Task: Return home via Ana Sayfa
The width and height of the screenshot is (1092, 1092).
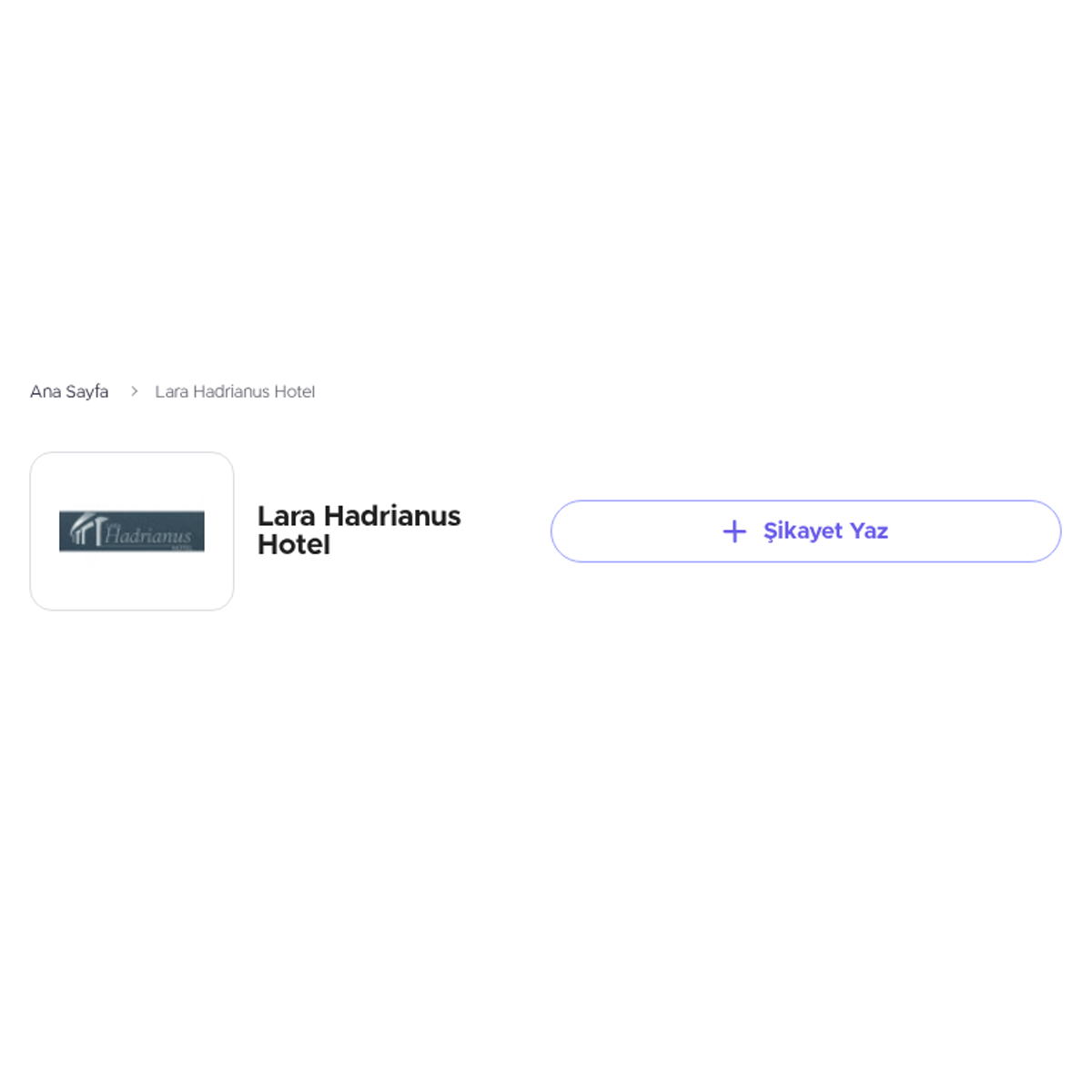Action: click(69, 391)
